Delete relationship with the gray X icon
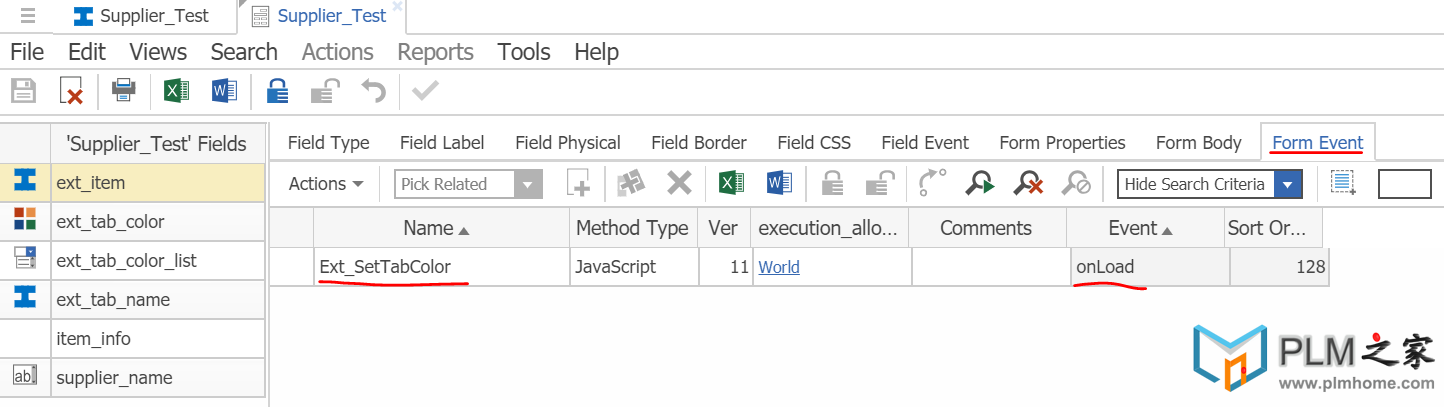Screen dimensions: 1444x407 click(680, 183)
